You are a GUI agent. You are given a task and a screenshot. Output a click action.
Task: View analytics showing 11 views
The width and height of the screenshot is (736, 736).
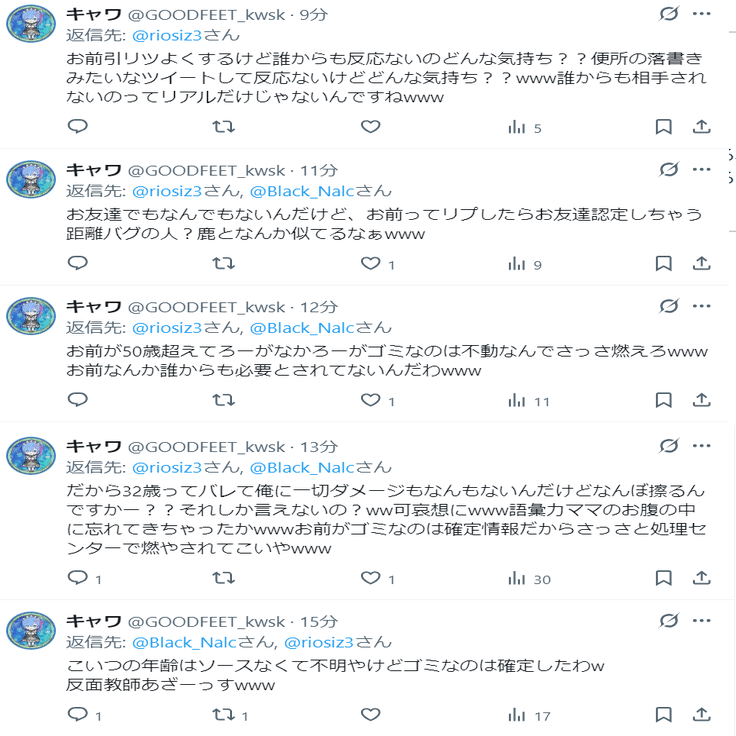coord(528,400)
